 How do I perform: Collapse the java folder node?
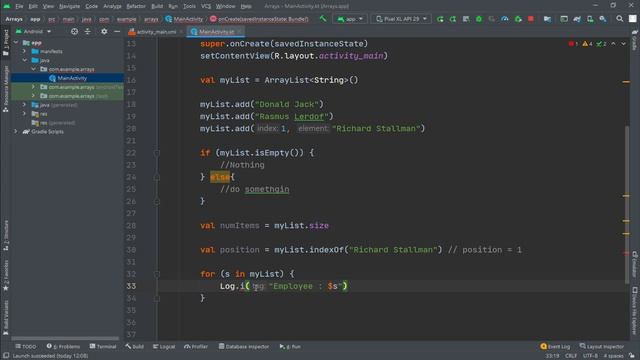[24, 60]
